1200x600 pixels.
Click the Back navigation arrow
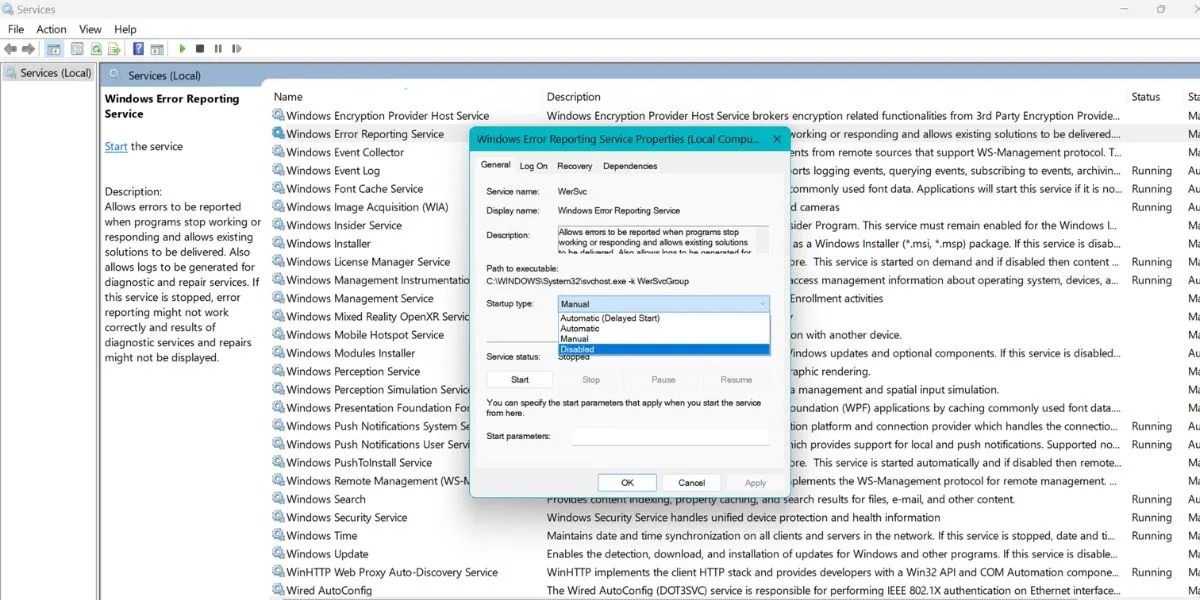(9, 48)
